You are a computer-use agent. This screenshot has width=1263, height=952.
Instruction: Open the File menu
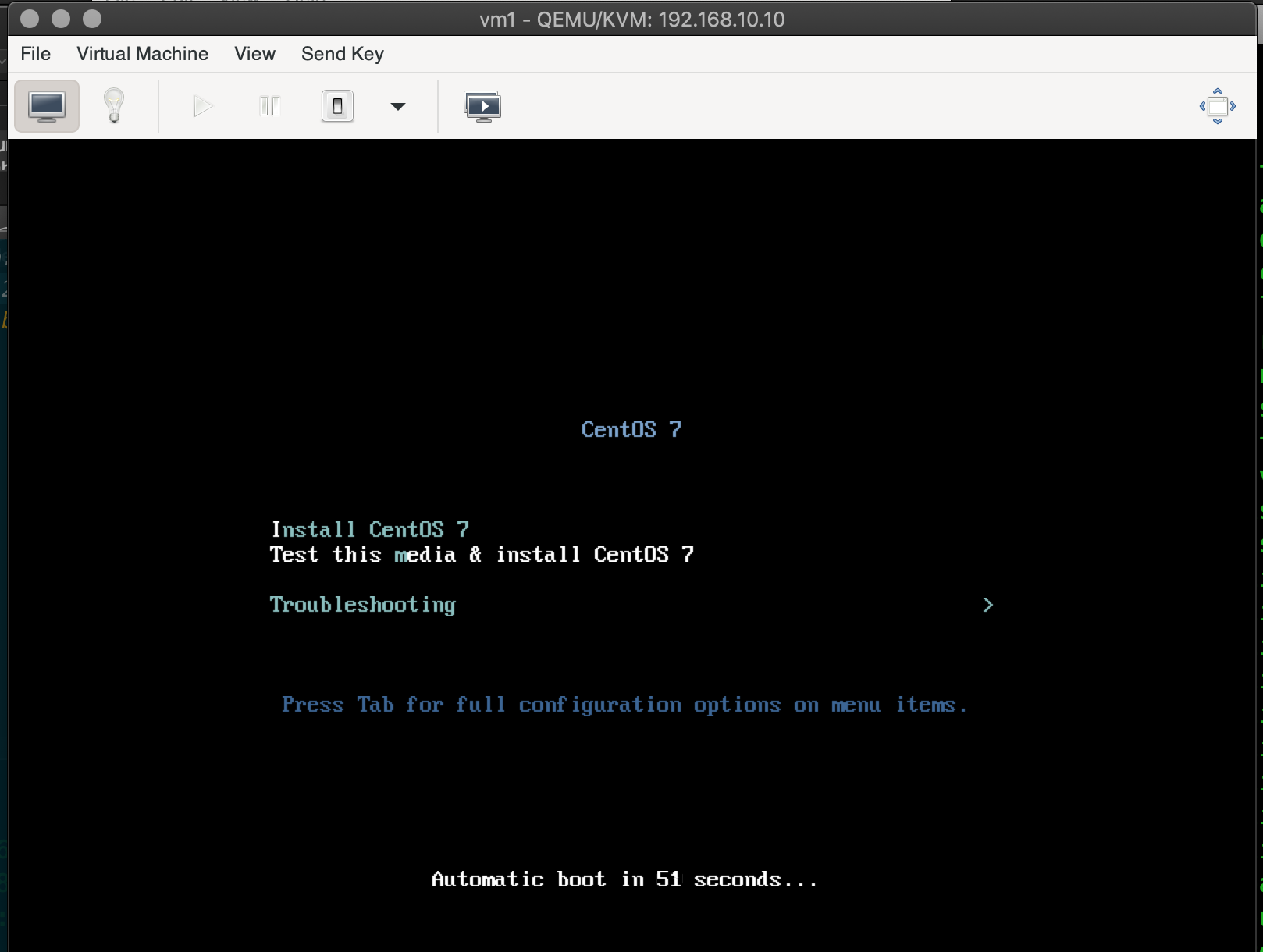point(36,54)
